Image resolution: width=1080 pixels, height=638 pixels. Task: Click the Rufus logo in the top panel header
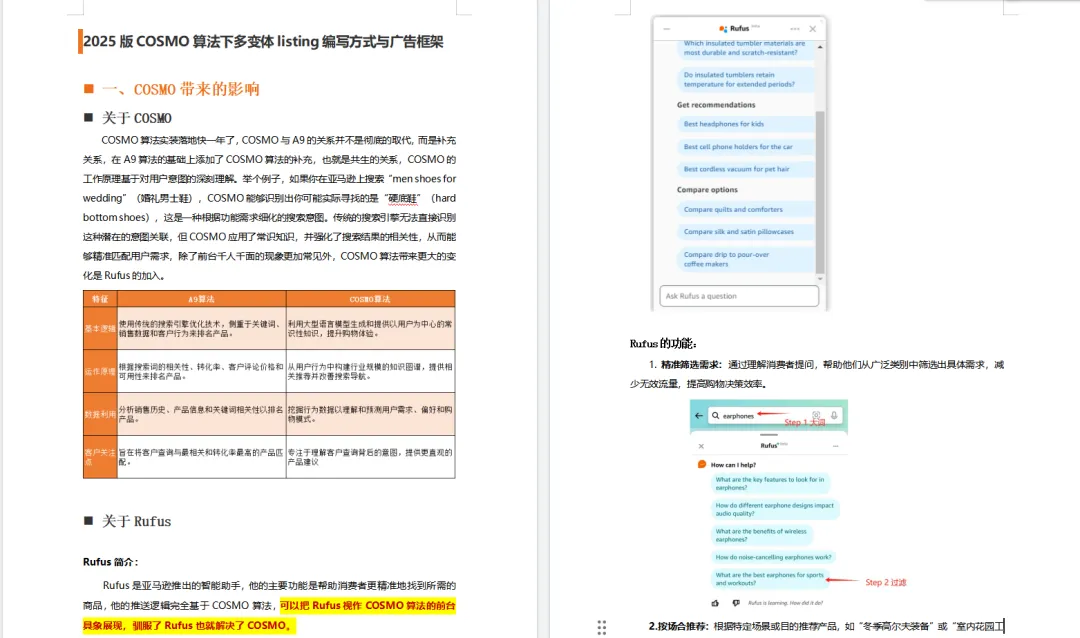coord(739,28)
